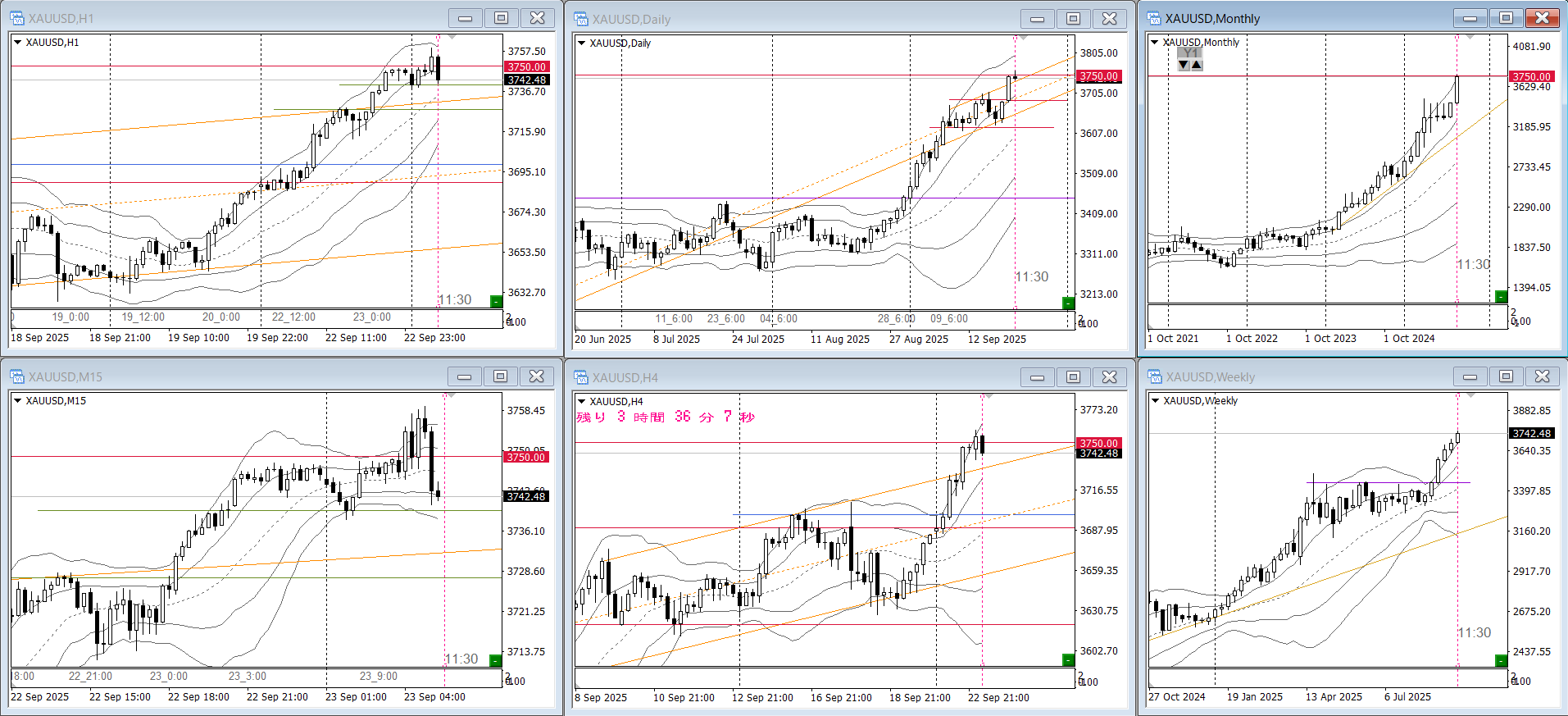Expand the XAUUSD,H4 chart label triangle
Screen dimensions: 1568x716
tap(582, 401)
